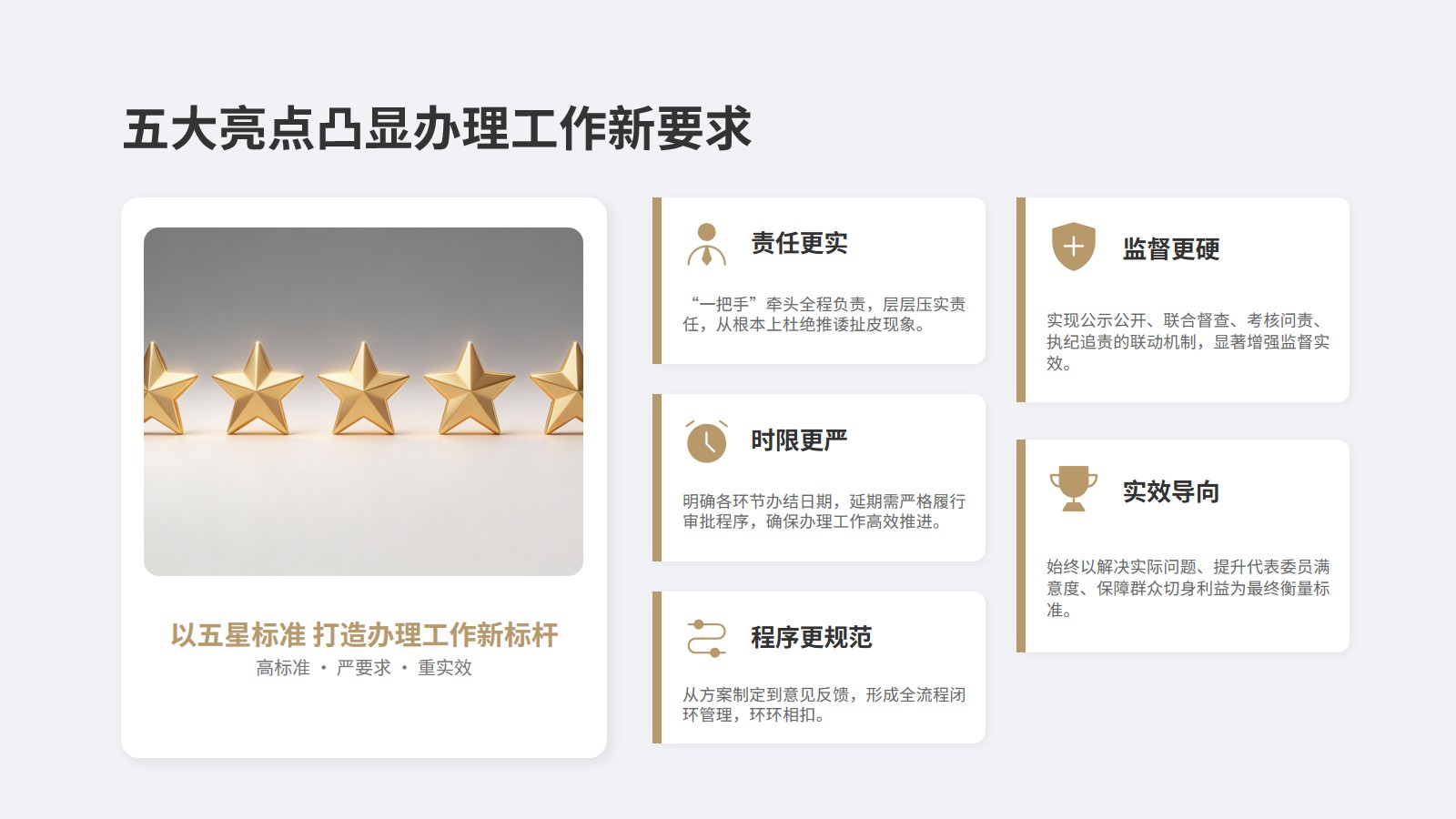Click the 实效导向 heading

pyautogui.click(x=1171, y=491)
